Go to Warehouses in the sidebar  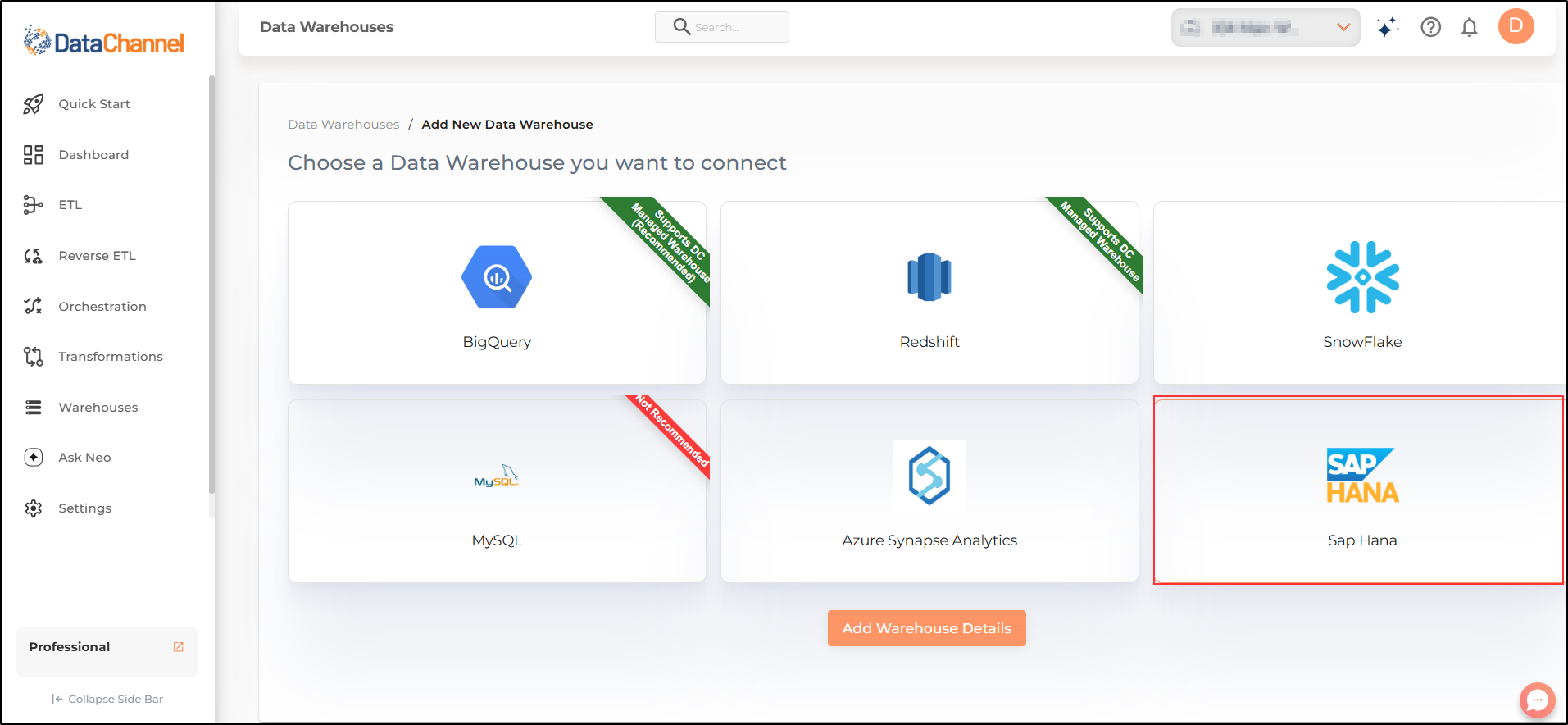tap(98, 408)
